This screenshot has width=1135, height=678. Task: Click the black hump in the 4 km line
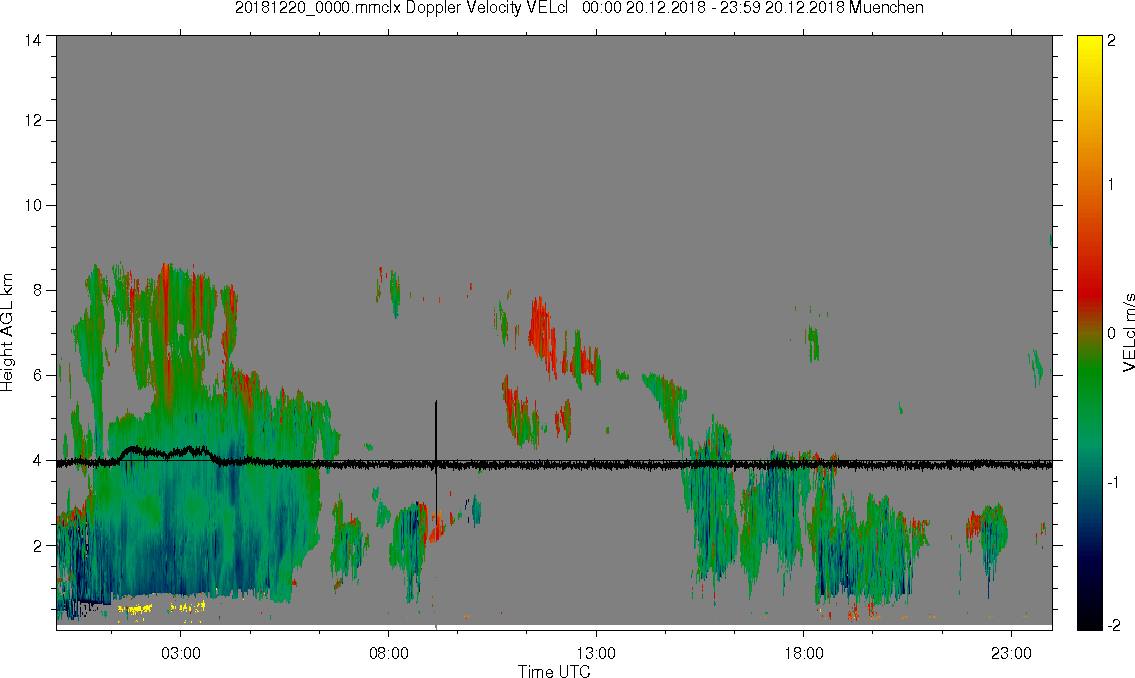point(168,454)
